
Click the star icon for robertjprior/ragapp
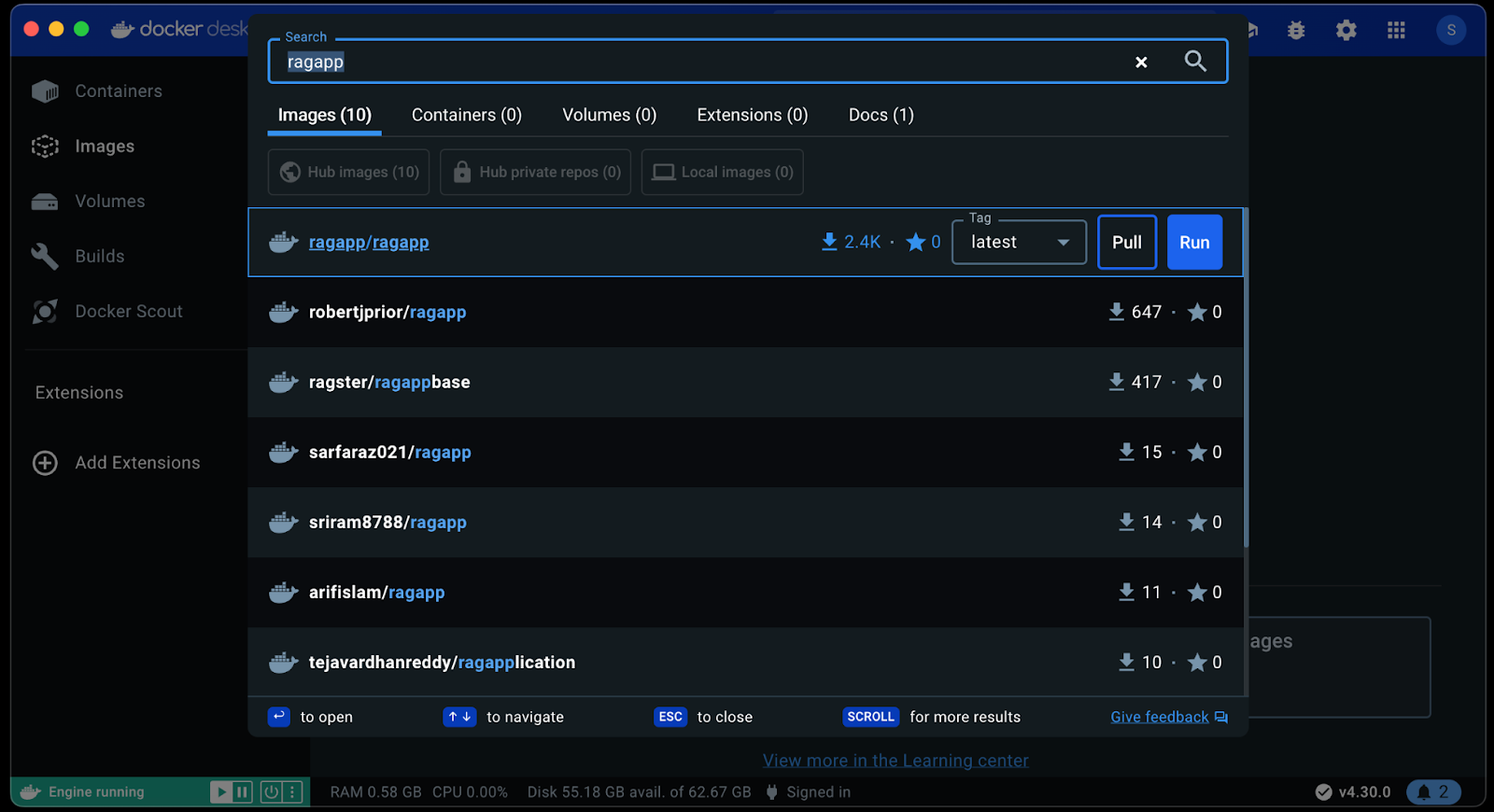click(1197, 313)
